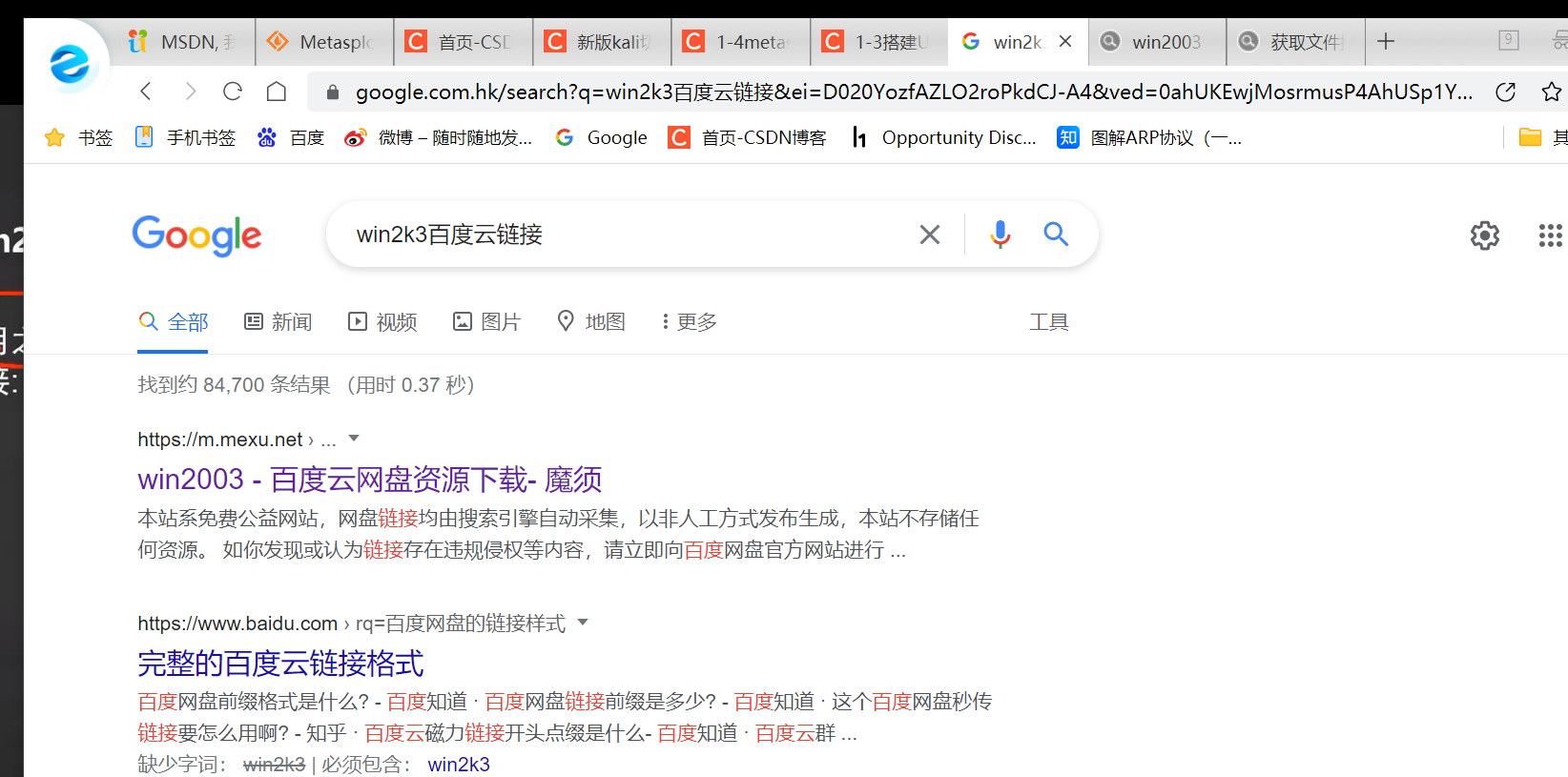Open win2003 百度云网盘资源下载 result
This screenshot has height=777, width=1568.
[x=370, y=479]
